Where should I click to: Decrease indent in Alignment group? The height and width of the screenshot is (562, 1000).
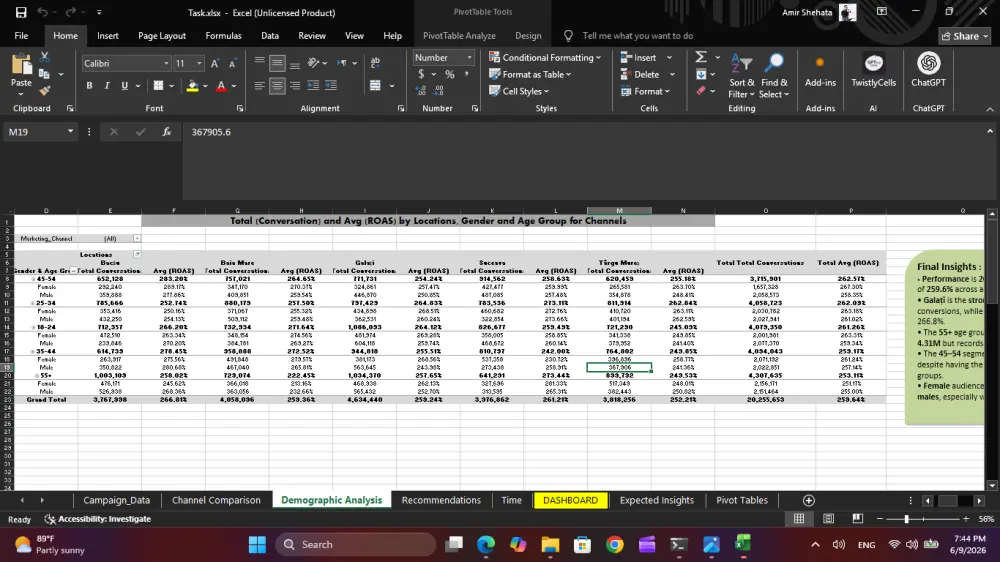point(313,85)
